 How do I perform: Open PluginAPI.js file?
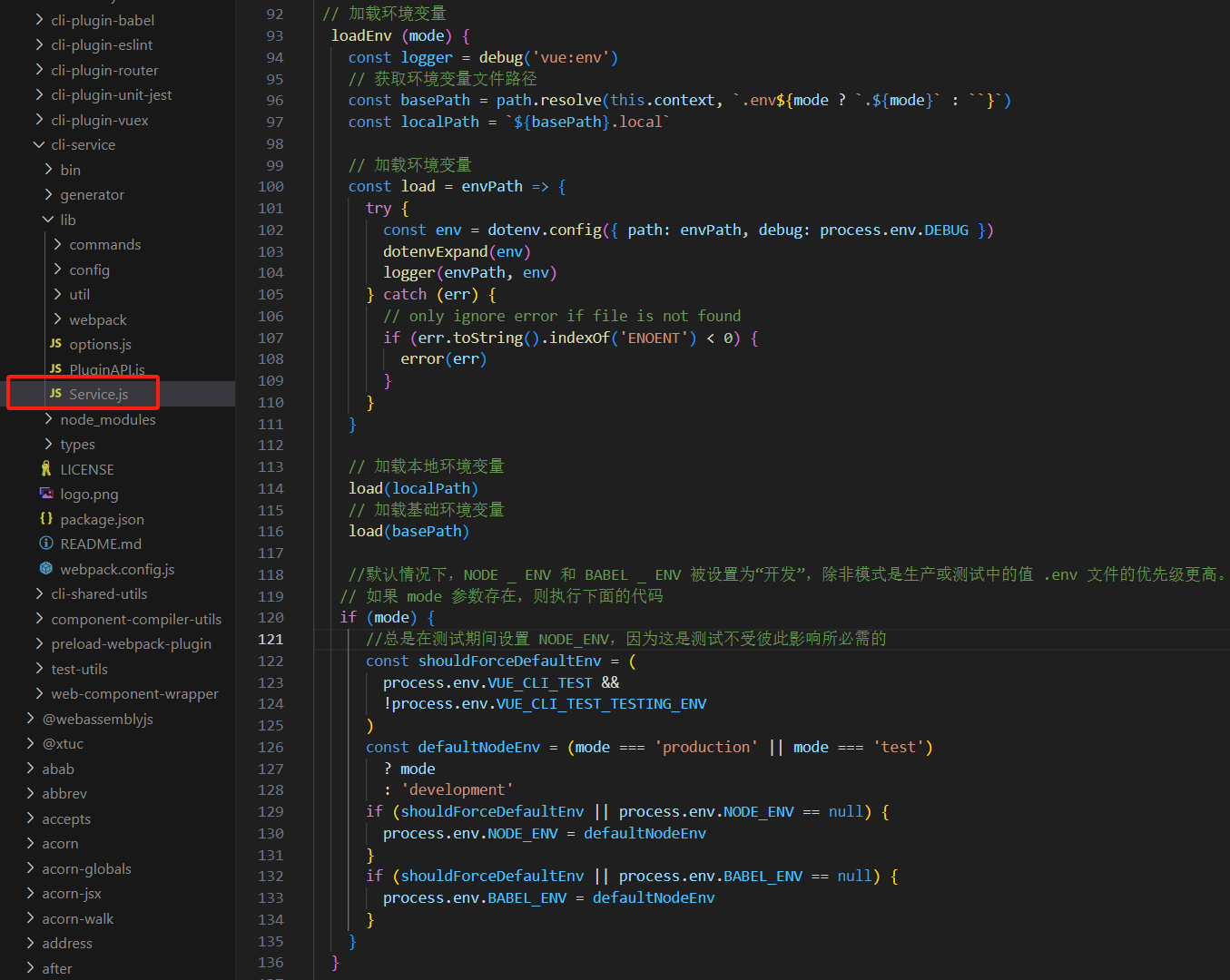[107, 369]
